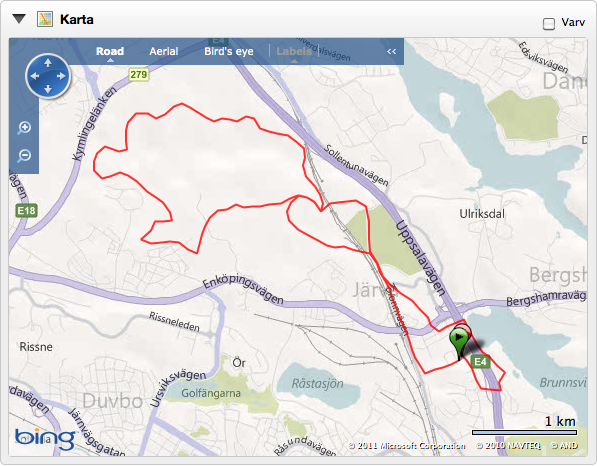Switch to Aerial map view
The image size is (597, 466).
pyautogui.click(x=164, y=51)
